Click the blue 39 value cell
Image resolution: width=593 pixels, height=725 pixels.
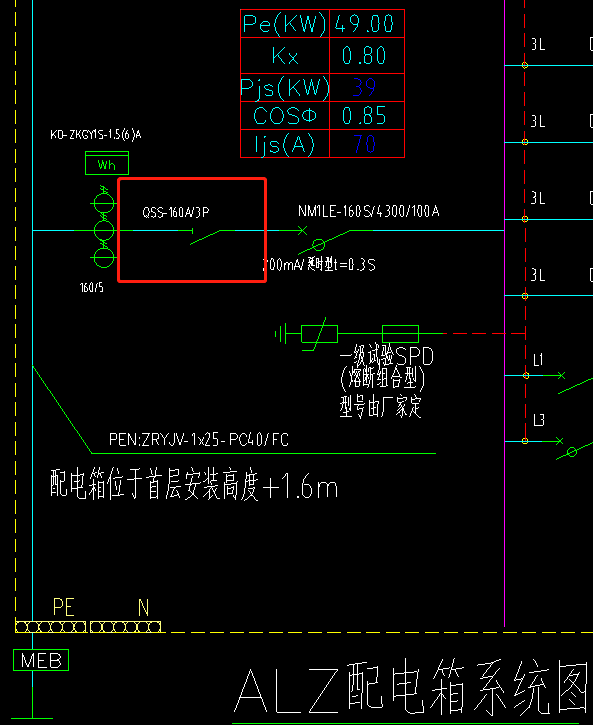pos(367,87)
